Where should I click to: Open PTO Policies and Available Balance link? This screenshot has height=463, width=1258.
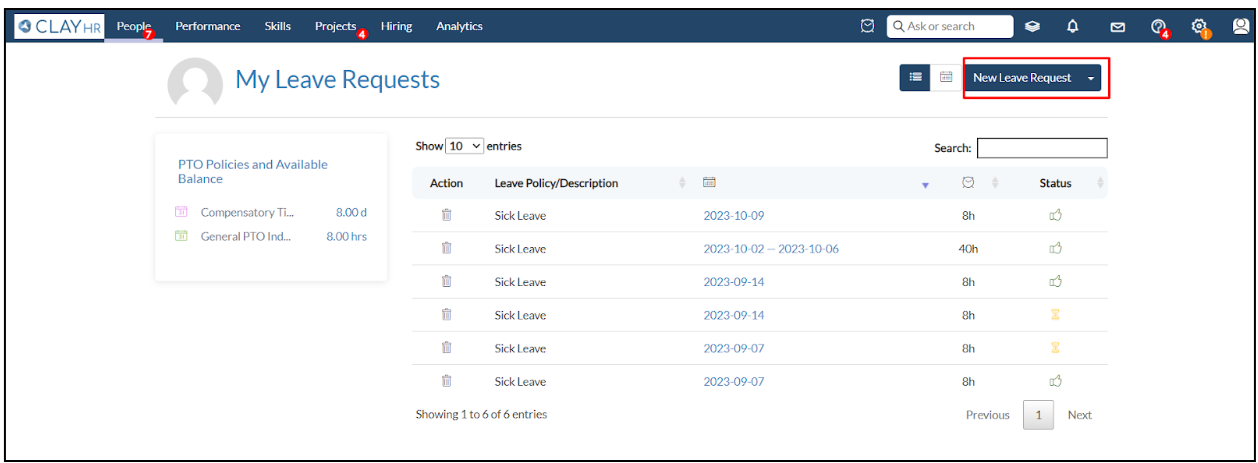[x=253, y=172]
